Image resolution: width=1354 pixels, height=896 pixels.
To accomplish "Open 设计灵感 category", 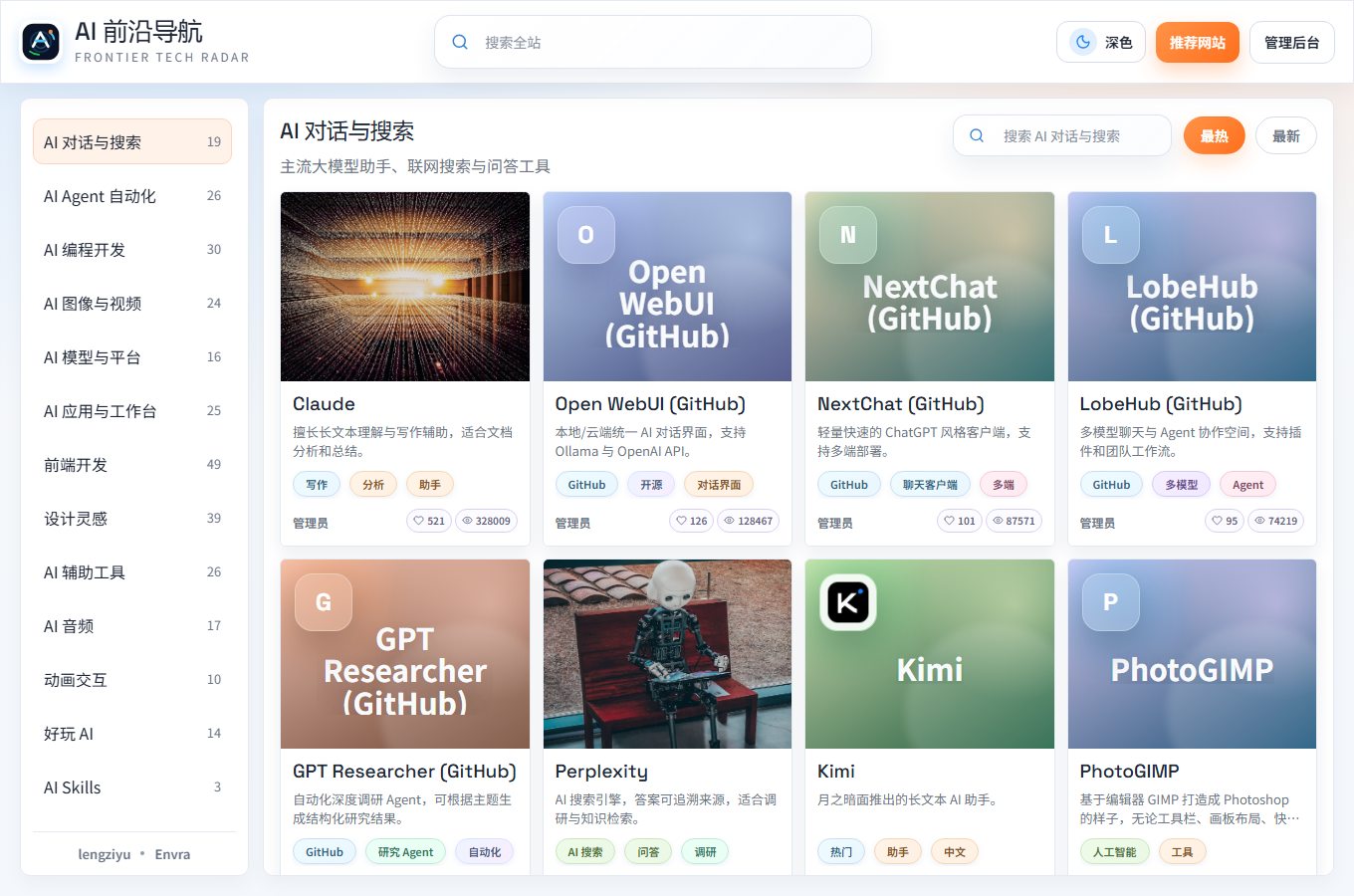I will coord(132,519).
